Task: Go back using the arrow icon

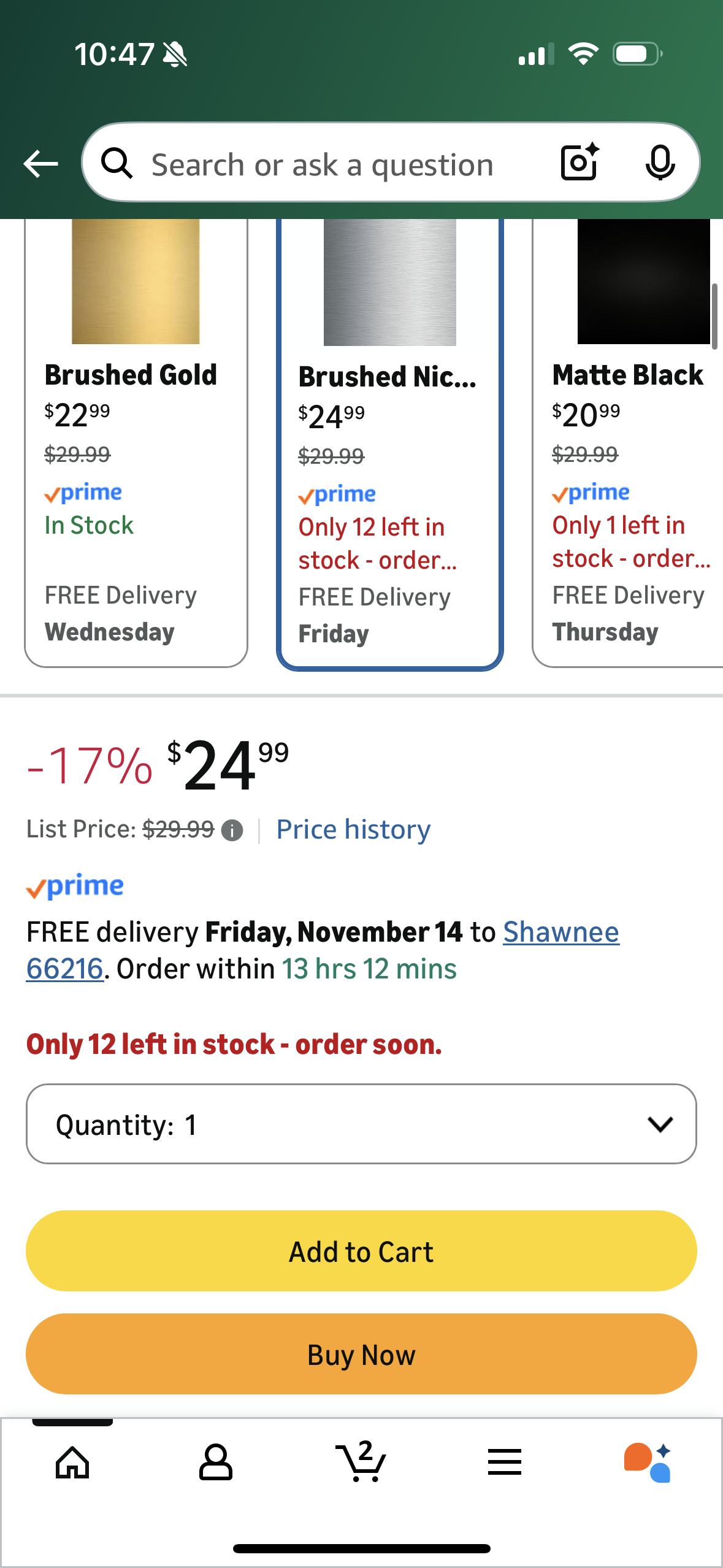Action: pos(40,163)
